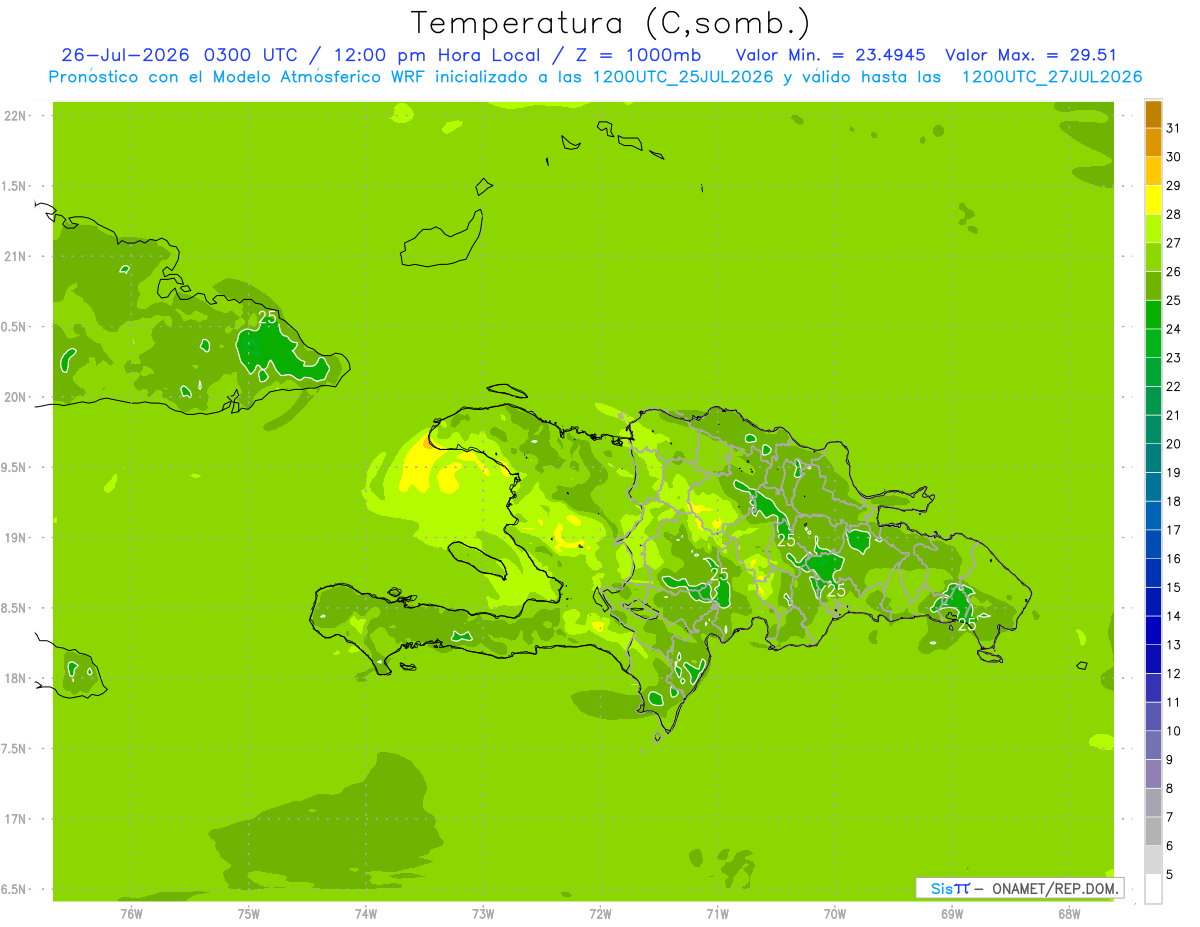1200x927 pixels.
Task: Pick the gray swatch between 7 and 8
Action: [1153, 803]
